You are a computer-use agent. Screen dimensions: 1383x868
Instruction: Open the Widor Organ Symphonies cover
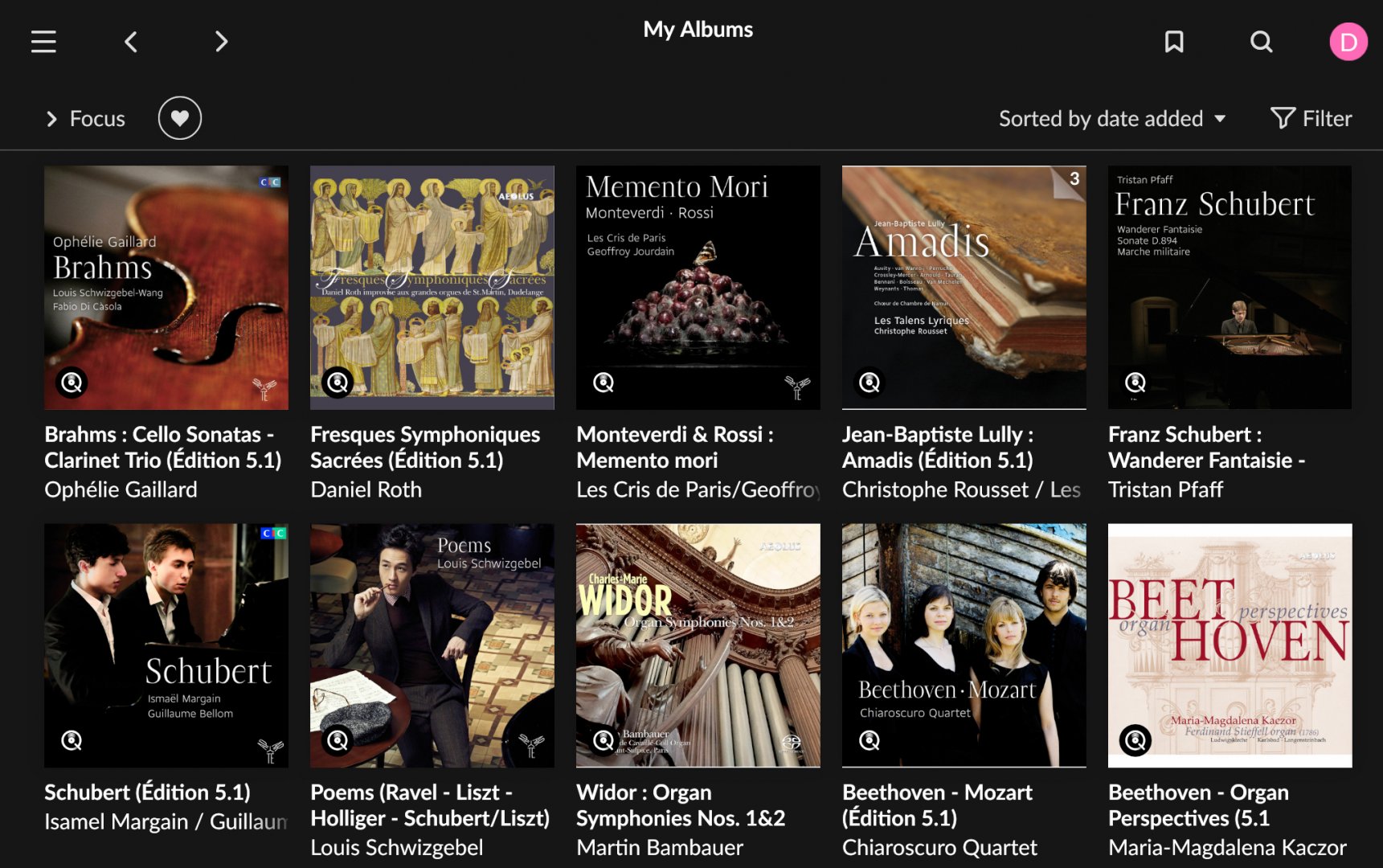pyautogui.click(x=698, y=645)
